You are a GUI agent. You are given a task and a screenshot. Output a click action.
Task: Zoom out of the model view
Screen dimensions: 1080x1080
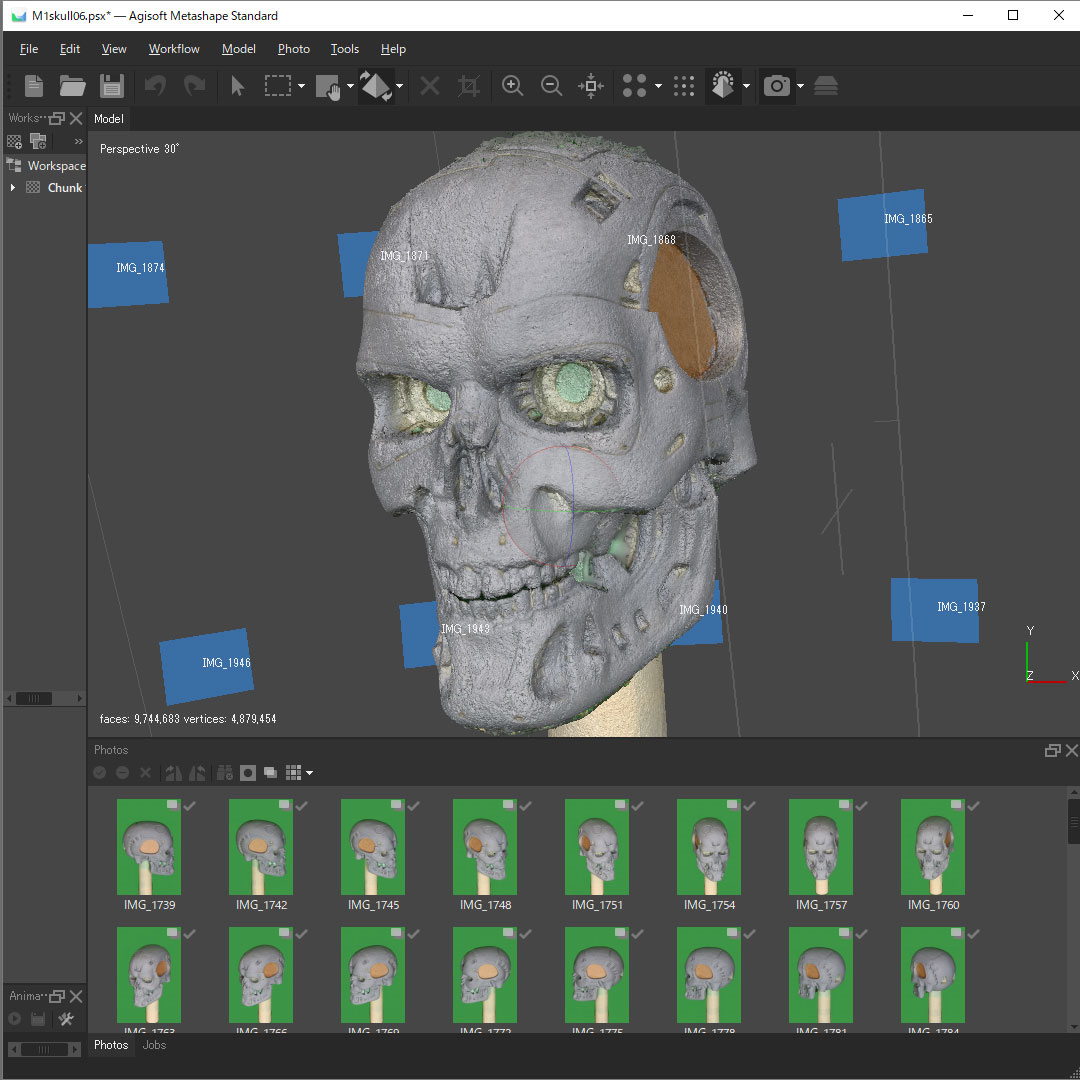552,86
